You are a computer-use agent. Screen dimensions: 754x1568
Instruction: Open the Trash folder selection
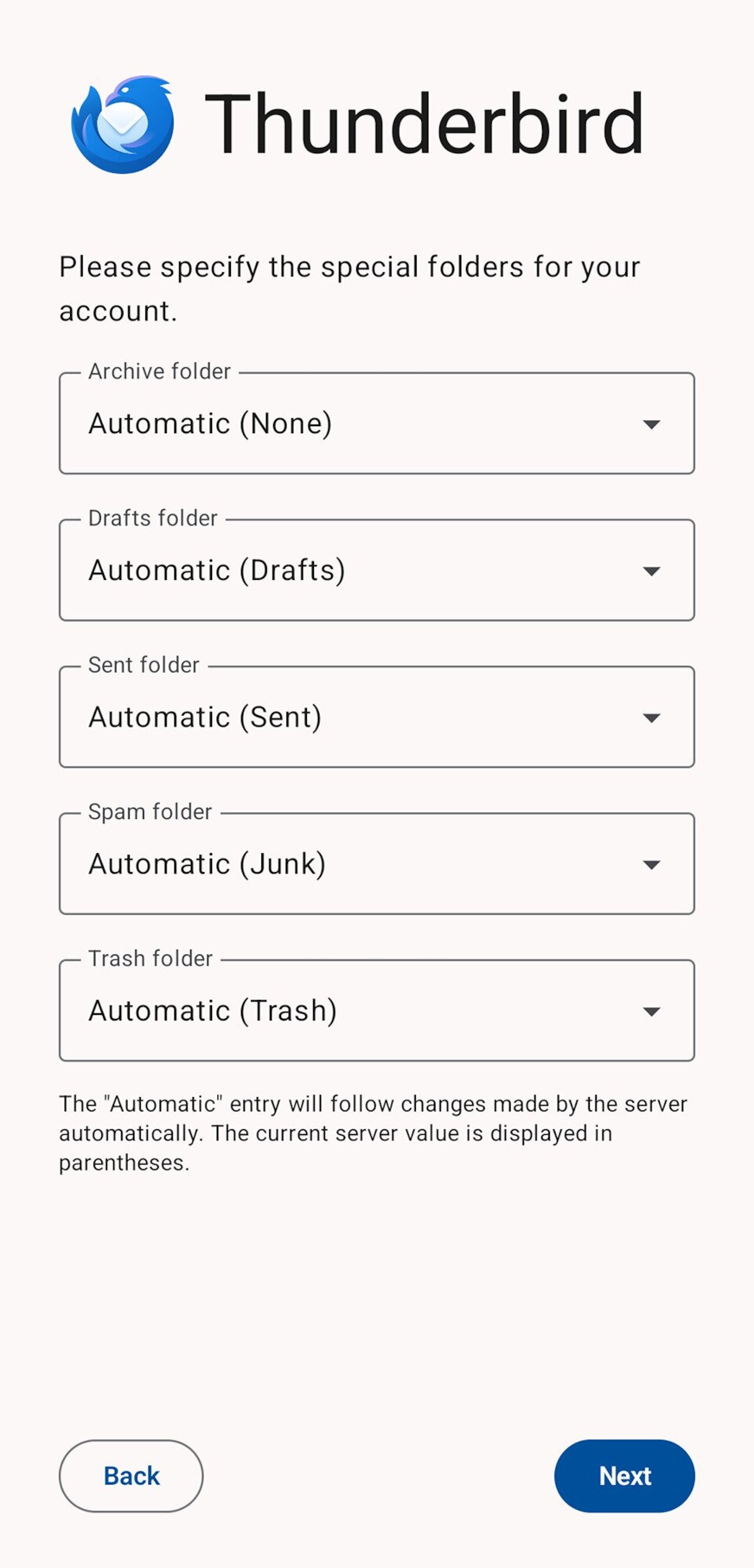378,1011
